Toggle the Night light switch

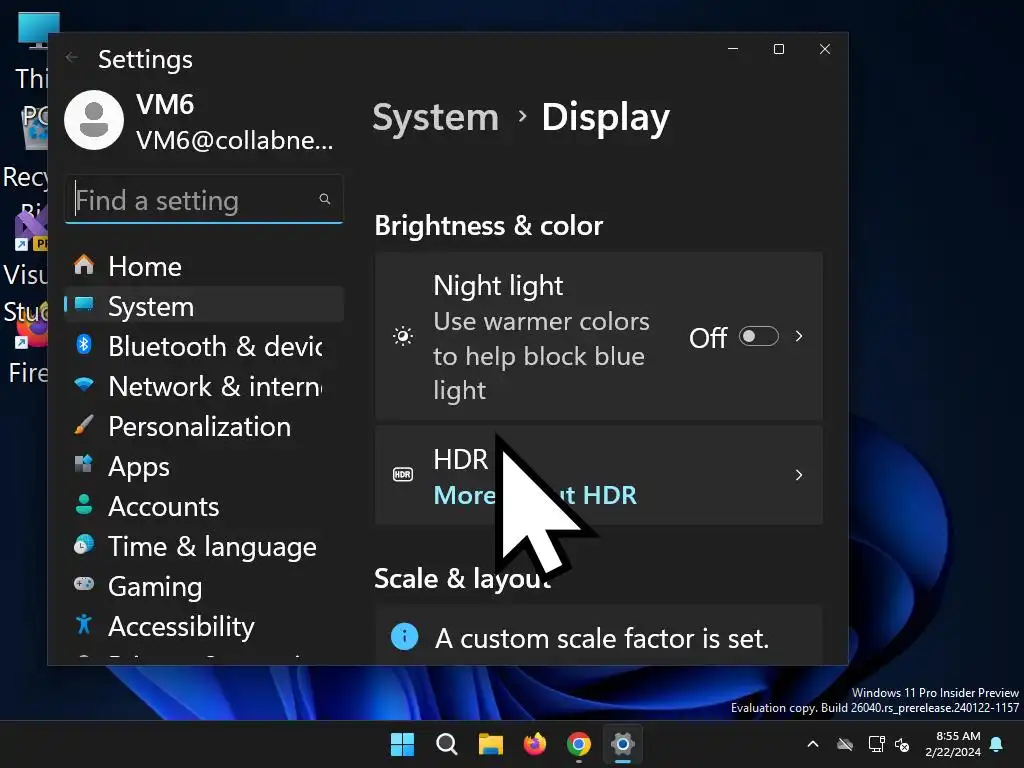[x=758, y=336]
